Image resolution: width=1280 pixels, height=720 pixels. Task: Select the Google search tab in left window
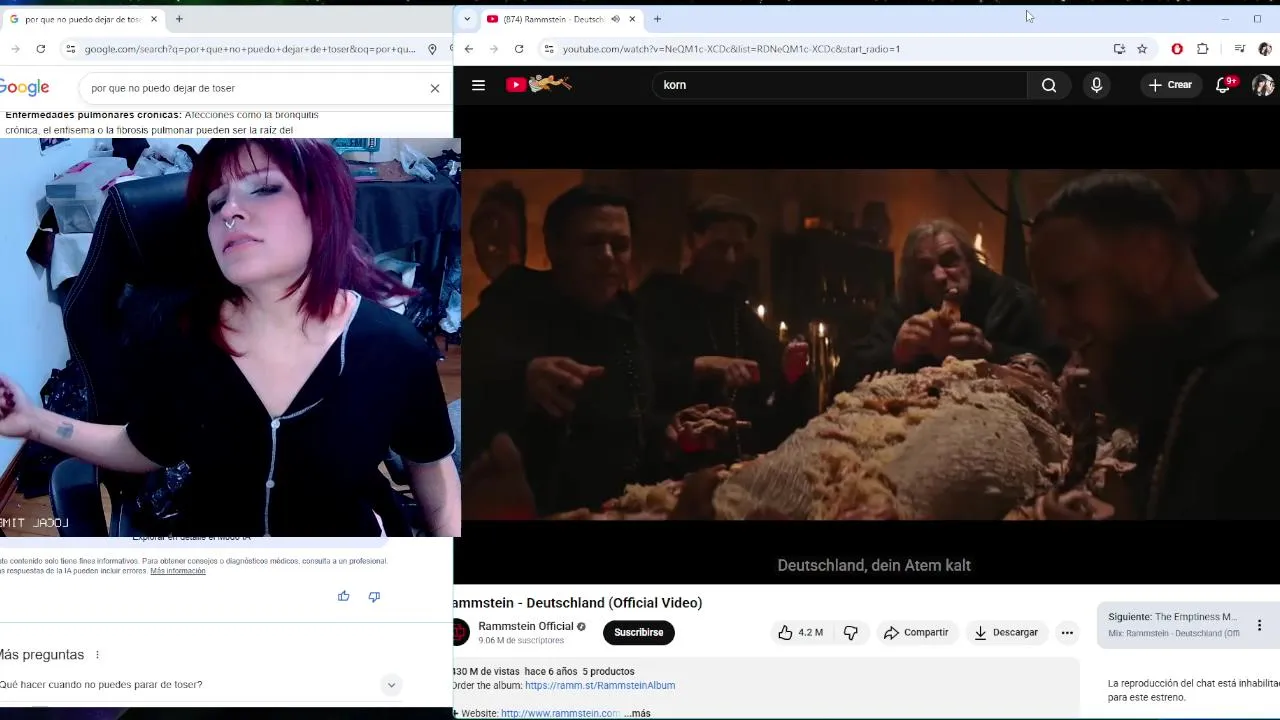[x=83, y=19]
